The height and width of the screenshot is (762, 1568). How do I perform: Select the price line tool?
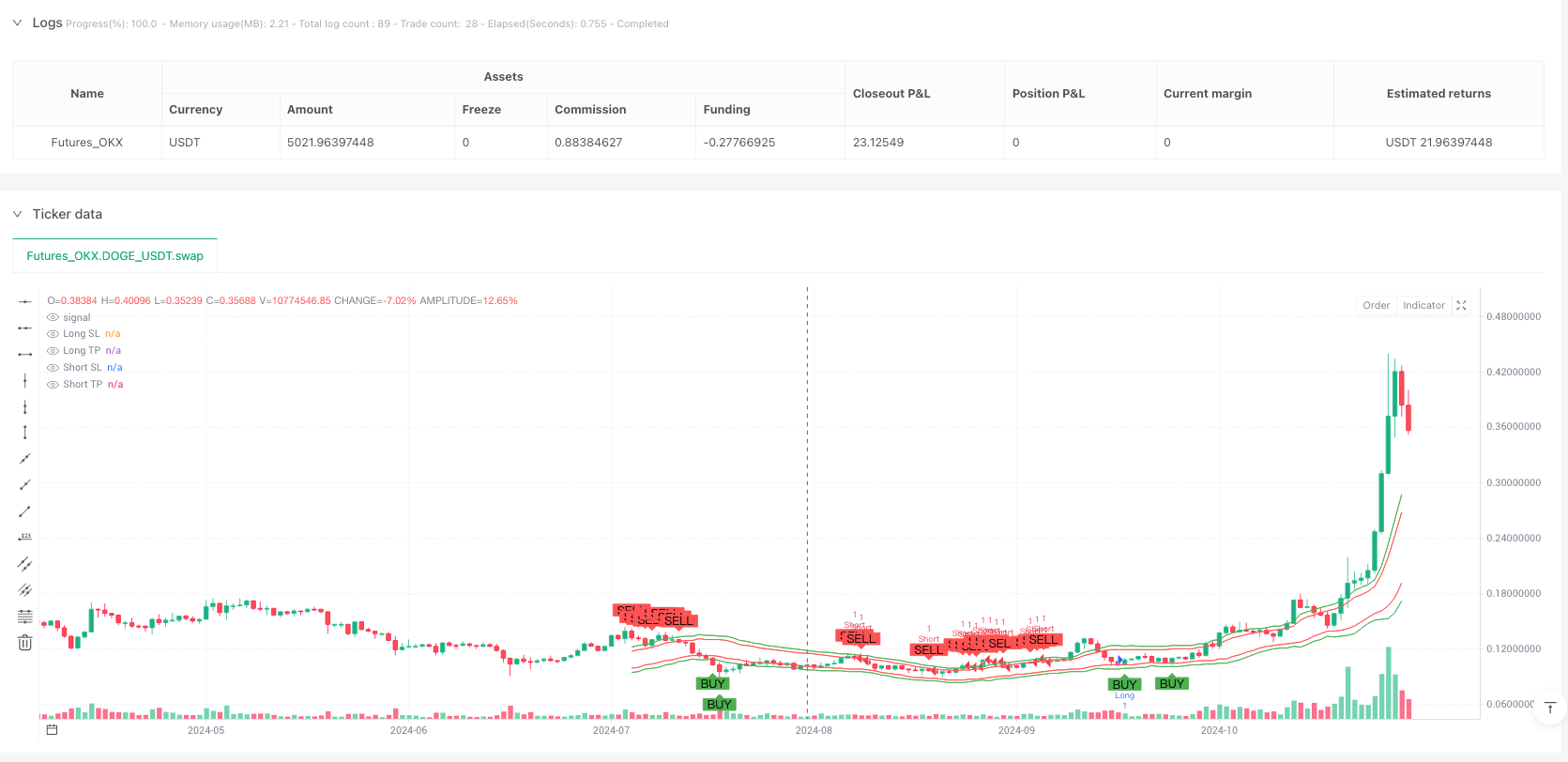tap(25, 538)
